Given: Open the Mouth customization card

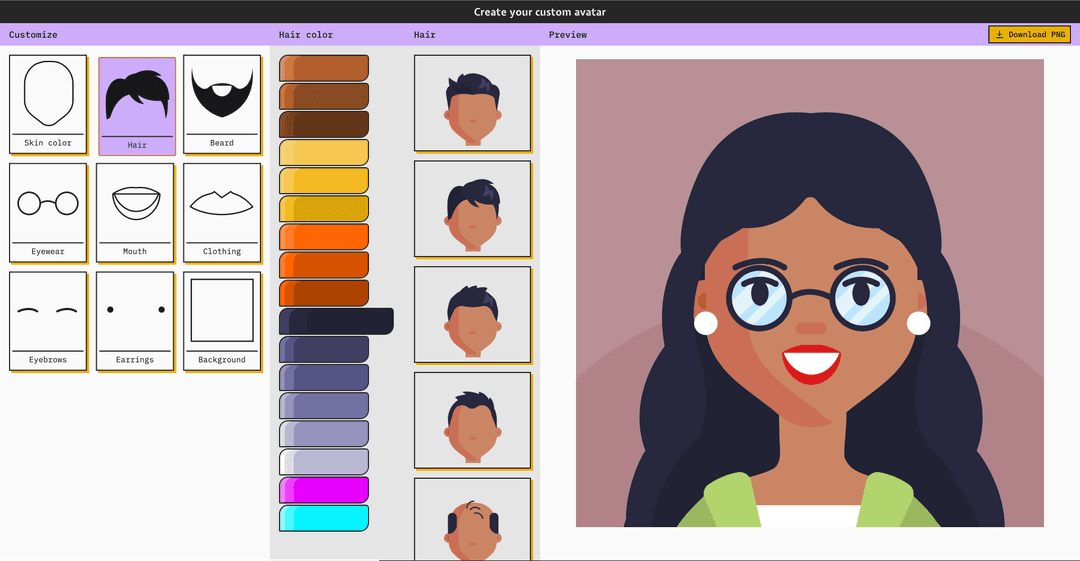Looking at the screenshot, I should pyautogui.click(x=135, y=213).
